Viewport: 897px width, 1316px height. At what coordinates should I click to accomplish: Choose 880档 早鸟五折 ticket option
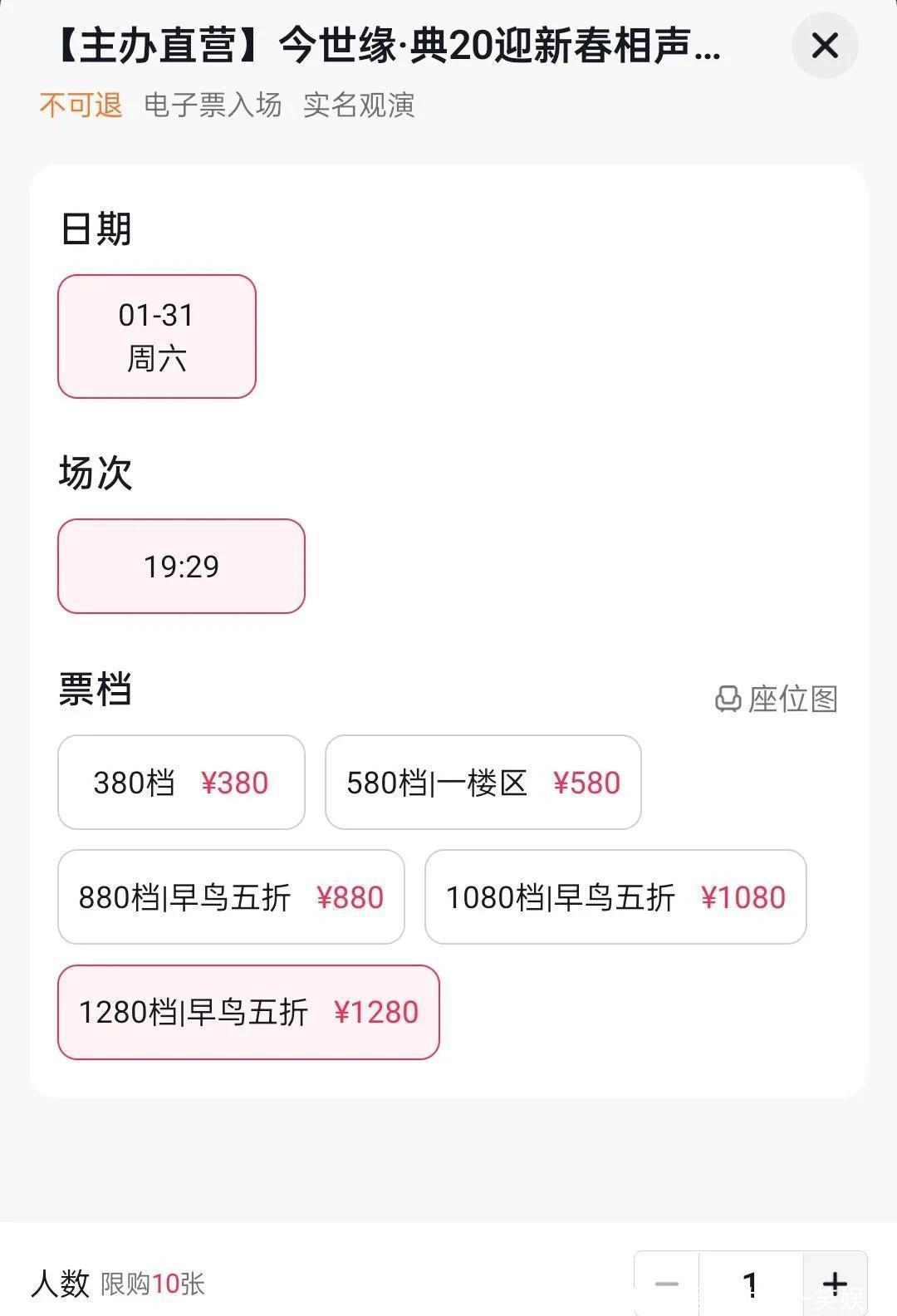[x=231, y=897]
